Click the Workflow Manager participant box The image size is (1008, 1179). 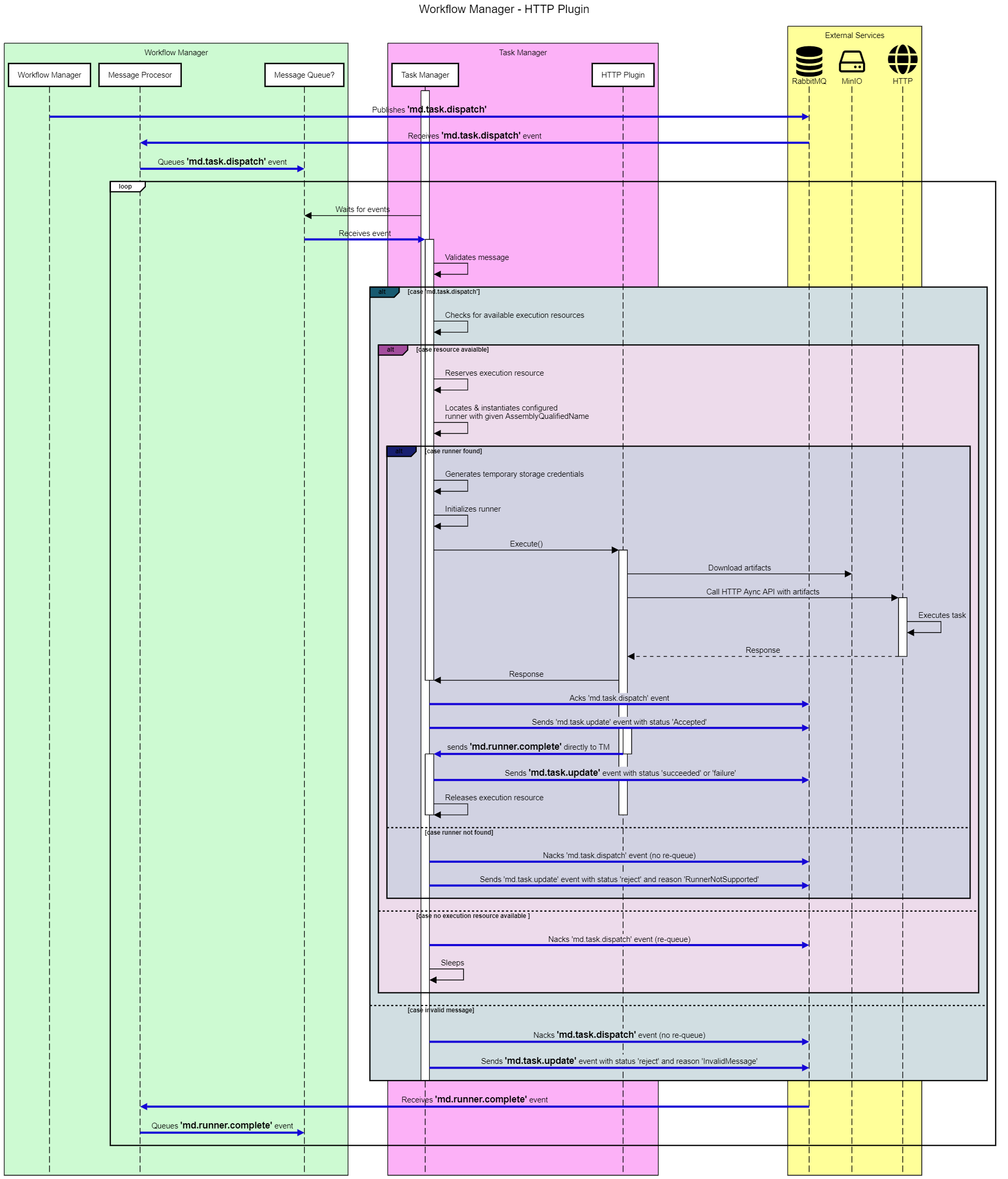coord(49,75)
